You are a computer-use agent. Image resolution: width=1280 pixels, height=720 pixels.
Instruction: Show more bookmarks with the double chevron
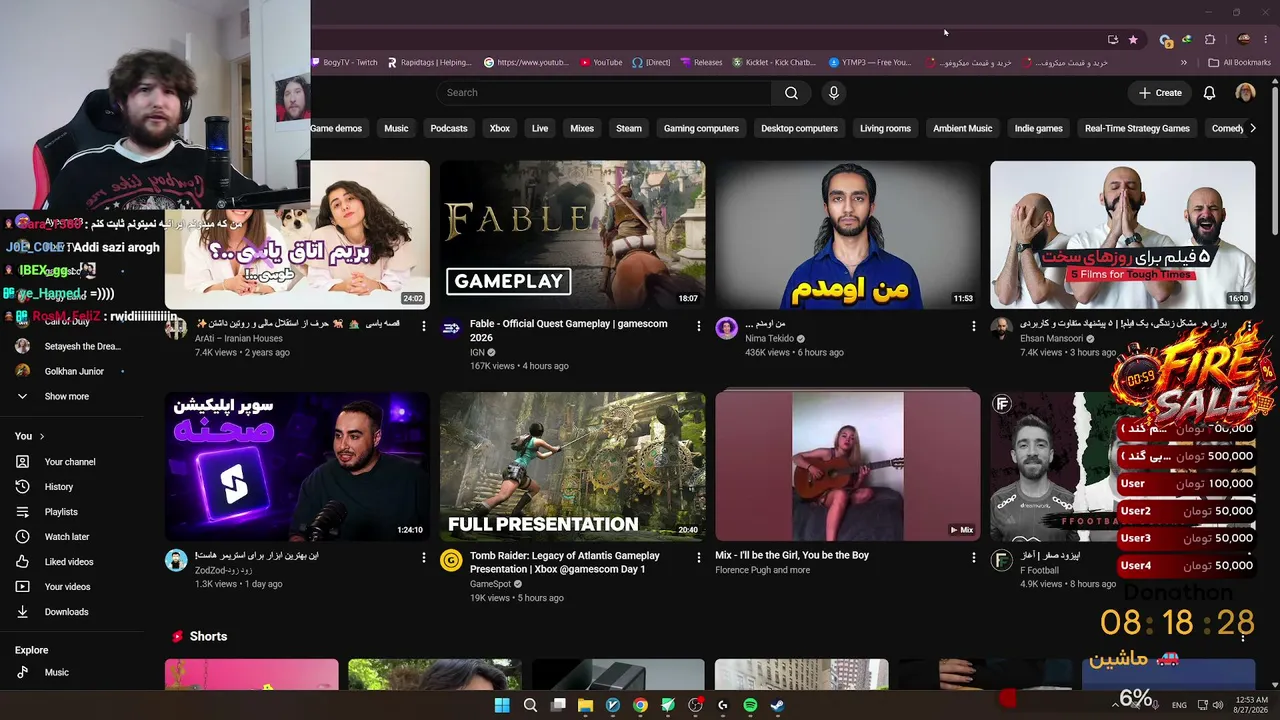tap(1184, 62)
